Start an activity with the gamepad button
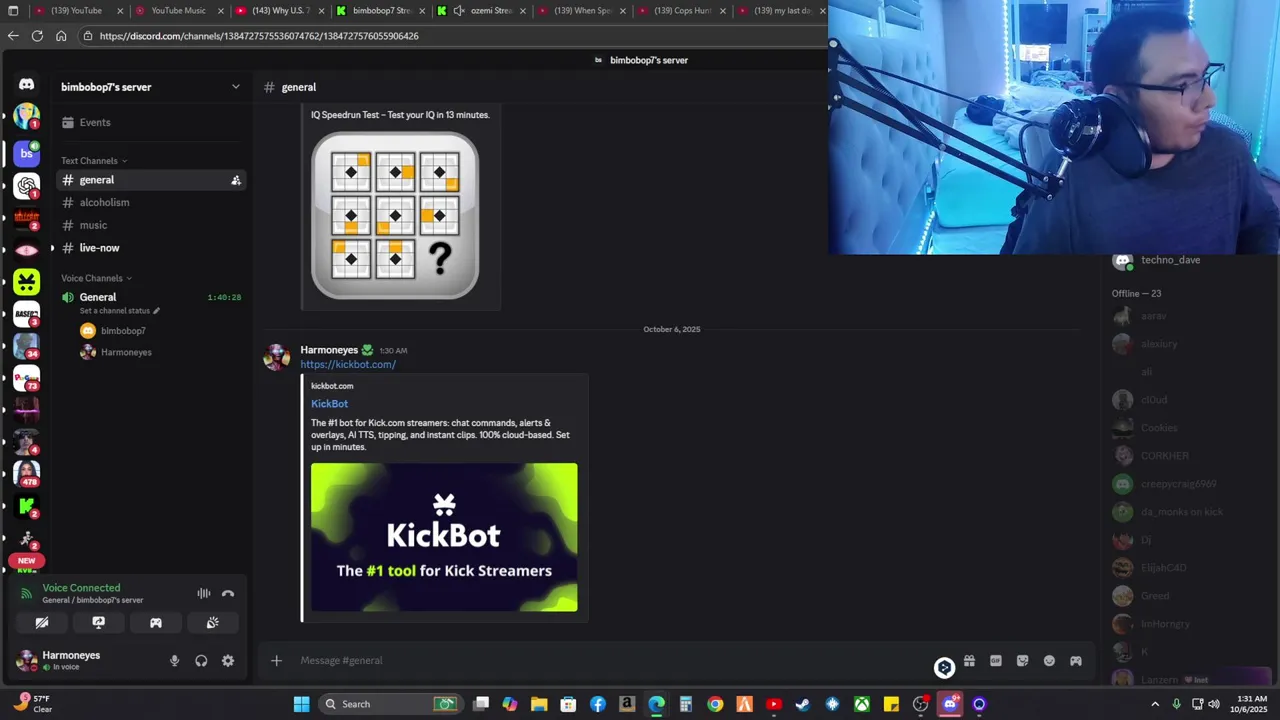1280x720 pixels. 156,622
